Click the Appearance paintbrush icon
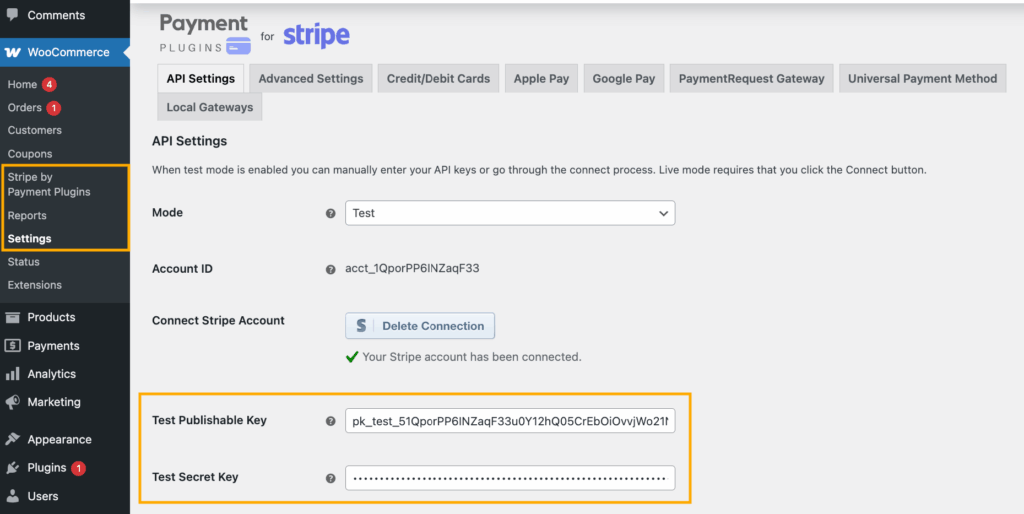 click(12, 440)
